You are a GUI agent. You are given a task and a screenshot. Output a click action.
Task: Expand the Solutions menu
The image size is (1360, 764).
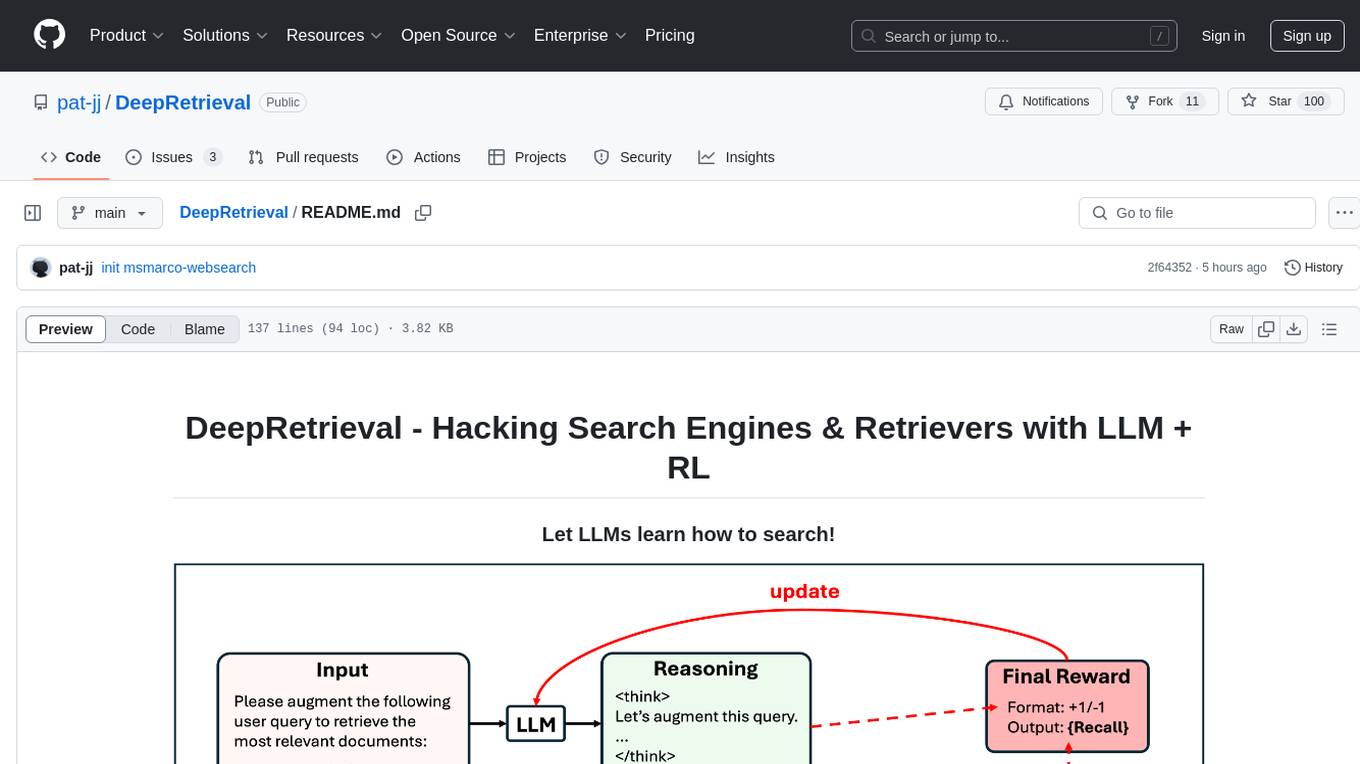225,35
